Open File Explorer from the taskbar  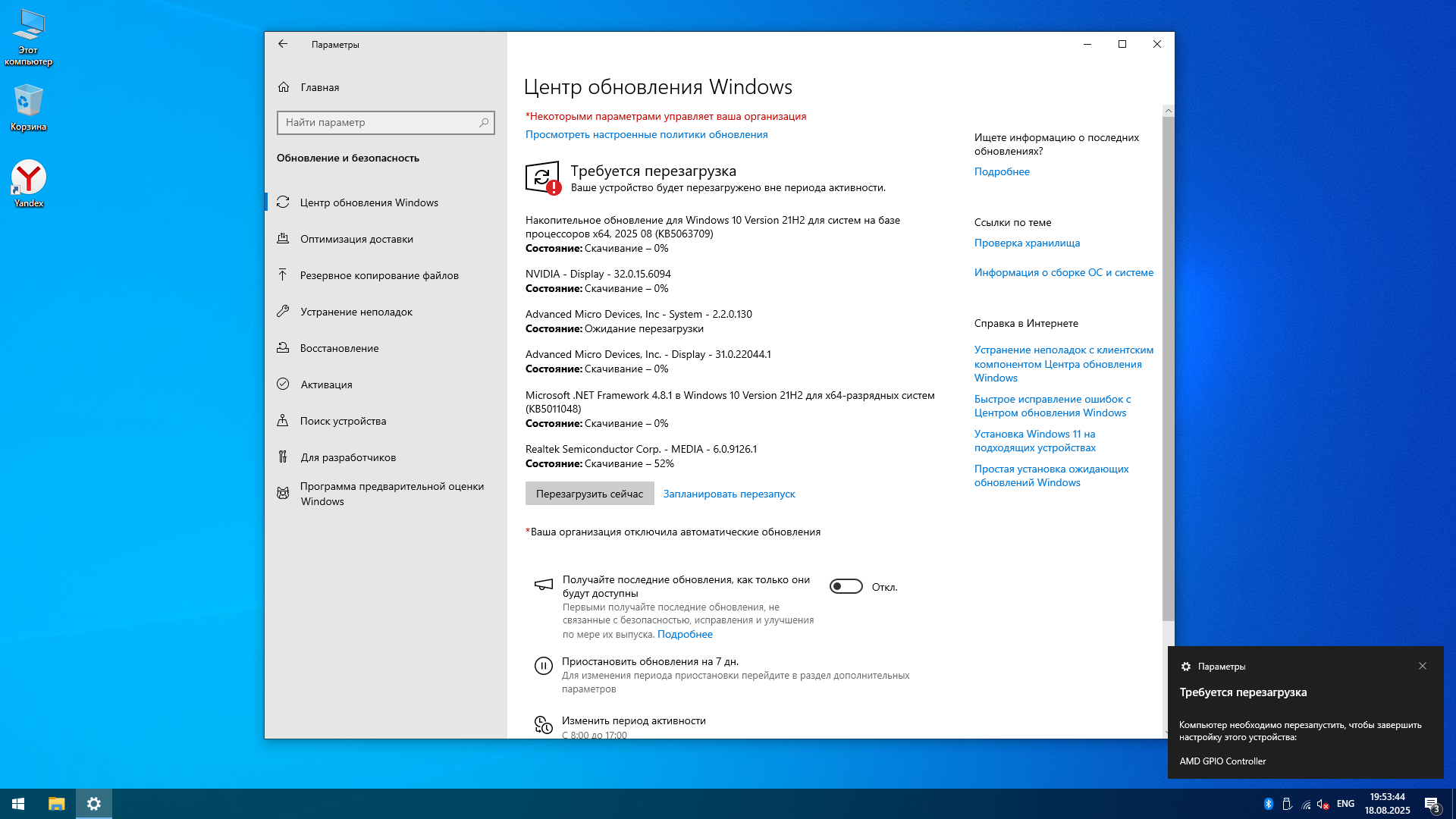pos(57,804)
